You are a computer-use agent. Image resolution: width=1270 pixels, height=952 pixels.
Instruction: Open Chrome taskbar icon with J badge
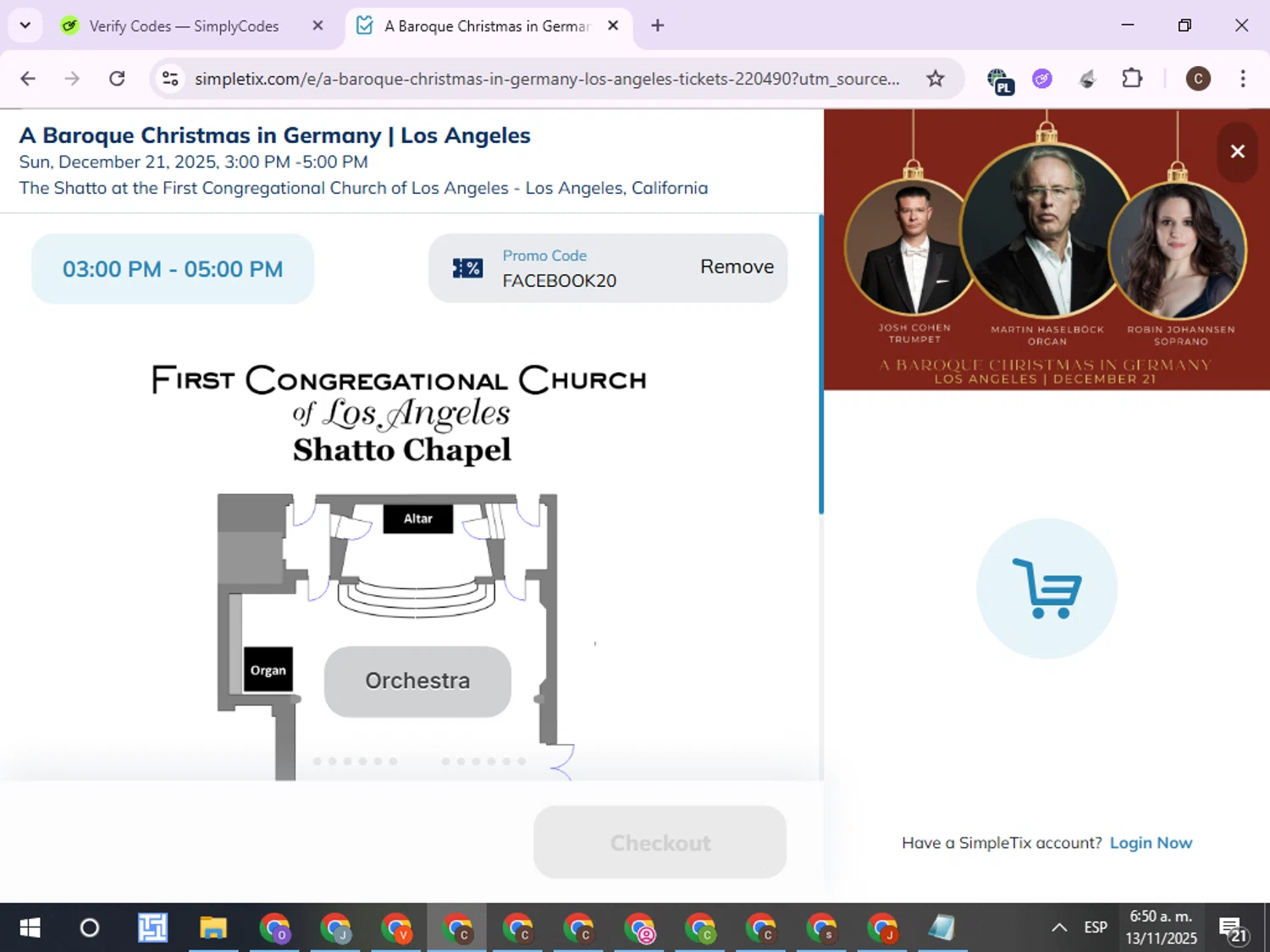point(335,927)
